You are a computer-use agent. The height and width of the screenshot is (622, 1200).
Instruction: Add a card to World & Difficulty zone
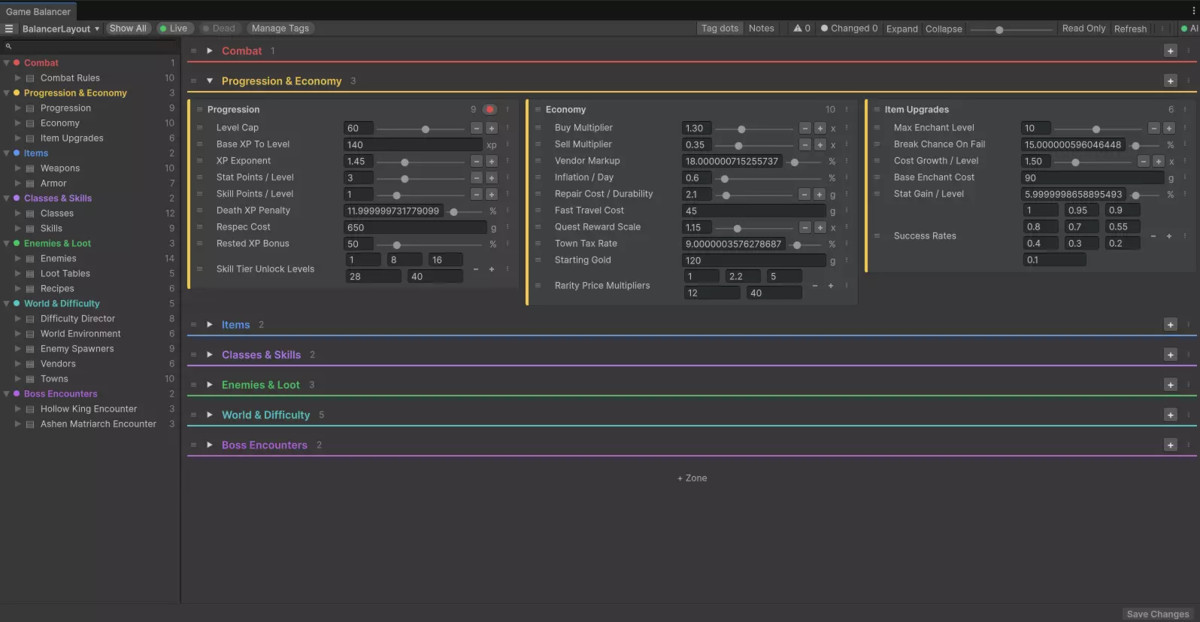[x=1170, y=415]
